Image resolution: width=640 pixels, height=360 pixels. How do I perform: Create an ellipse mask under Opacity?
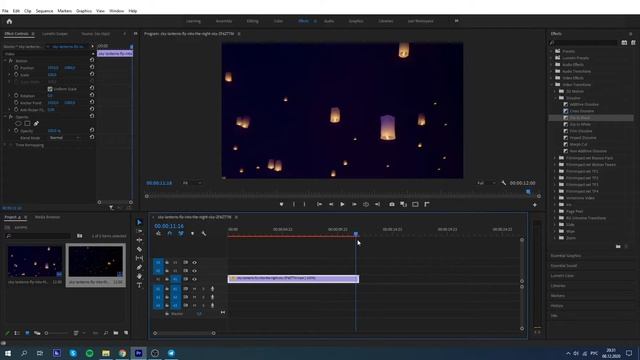[x=18, y=123]
